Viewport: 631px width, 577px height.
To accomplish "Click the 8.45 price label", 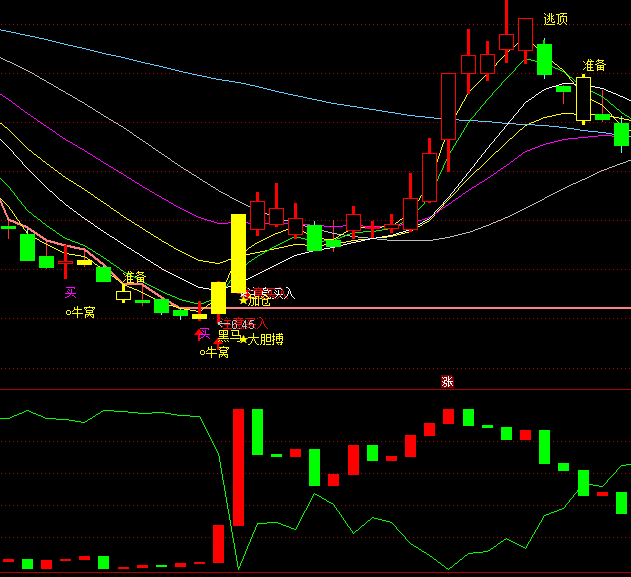I will [x=241, y=325].
